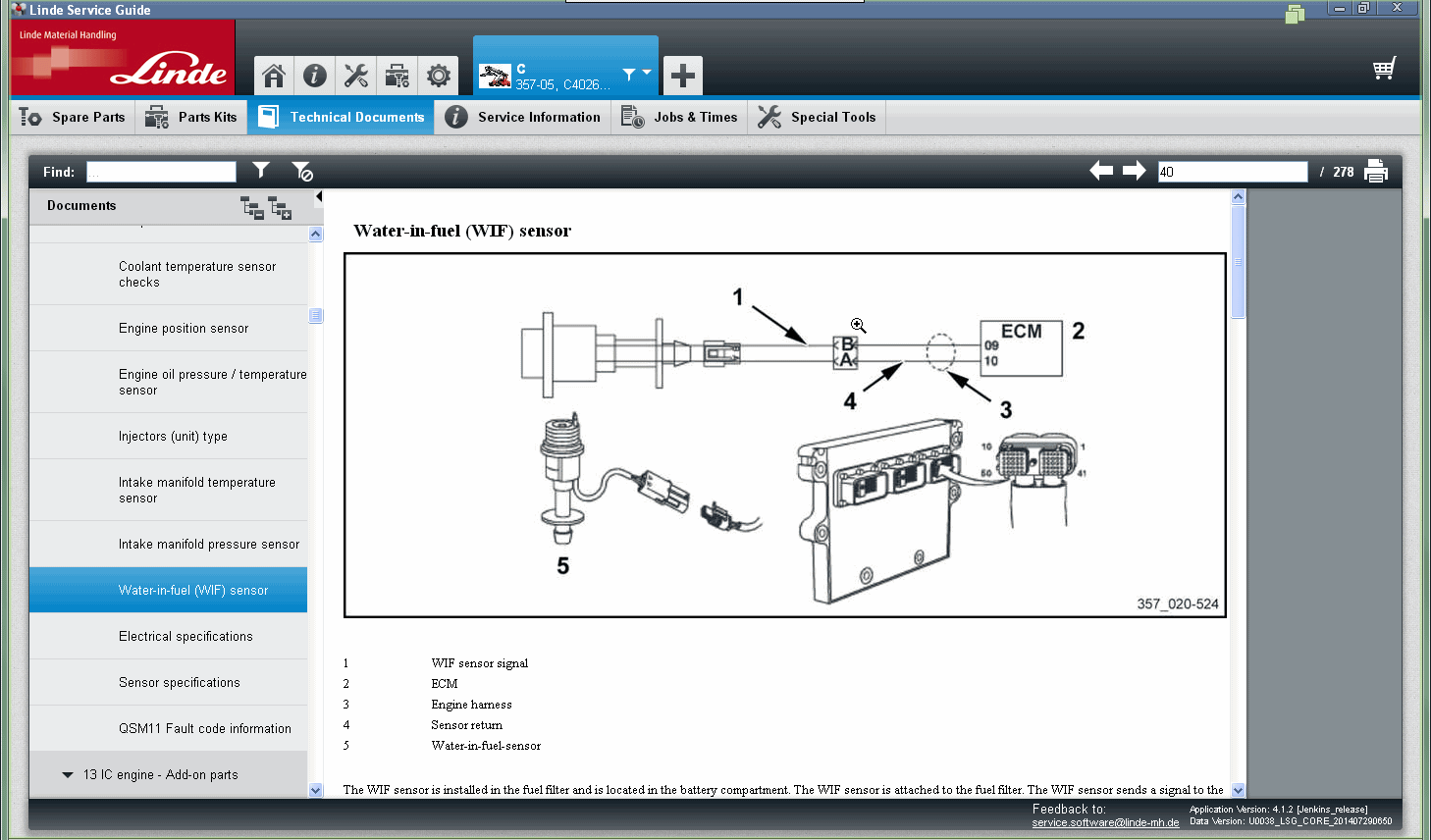Click the clear filter icon beside Find
1431x840 pixels.
point(302,171)
